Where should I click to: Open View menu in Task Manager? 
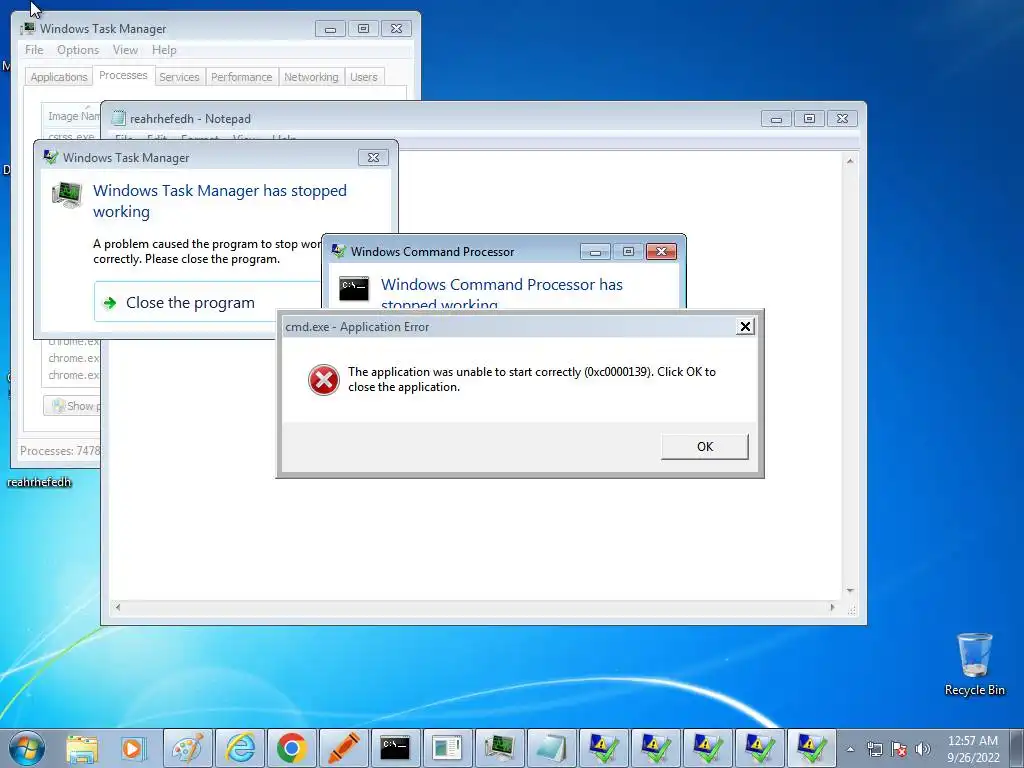[x=125, y=50]
